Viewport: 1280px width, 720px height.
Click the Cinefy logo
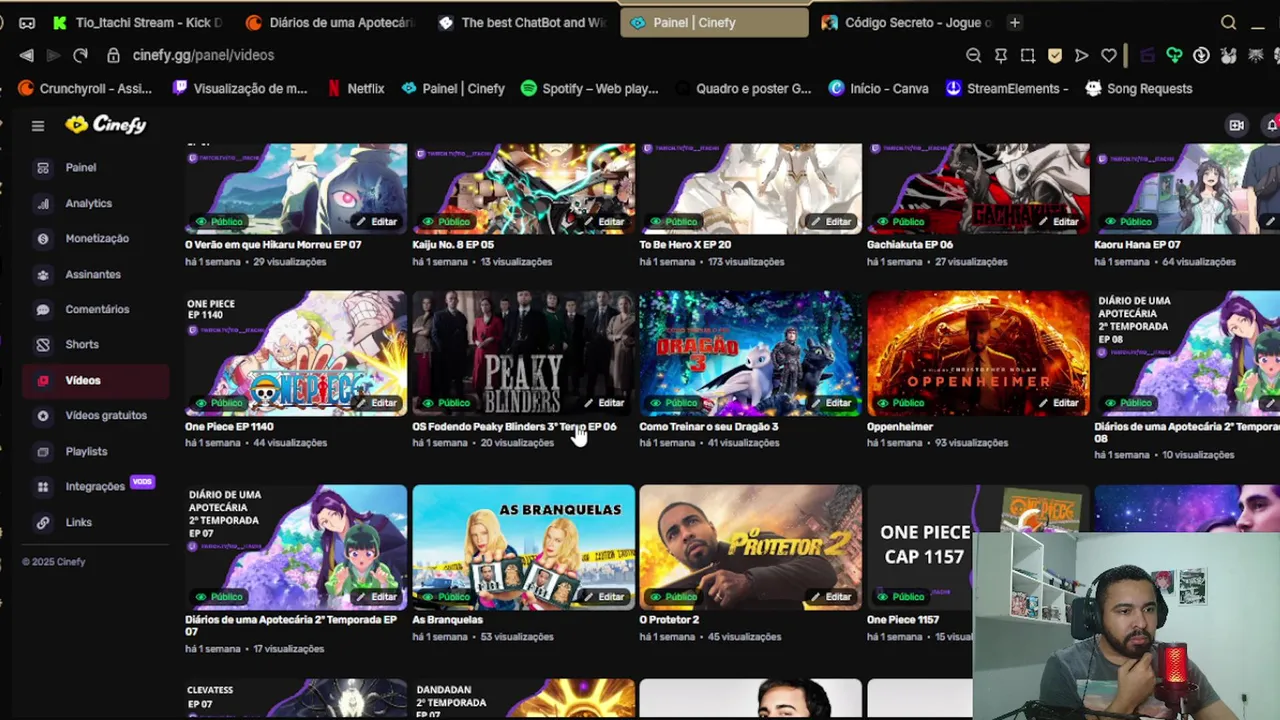106,125
